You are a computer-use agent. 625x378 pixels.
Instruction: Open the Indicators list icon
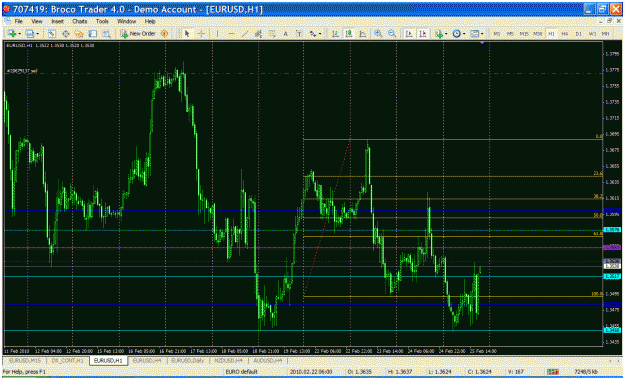439,34
